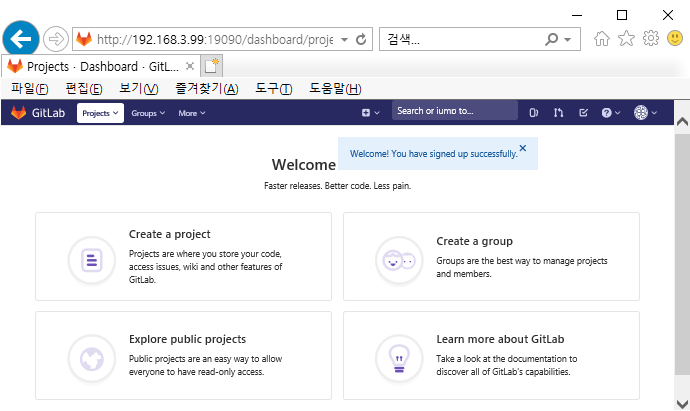Click the URL address field
690x411 pixels.
[x=214, y=40]
